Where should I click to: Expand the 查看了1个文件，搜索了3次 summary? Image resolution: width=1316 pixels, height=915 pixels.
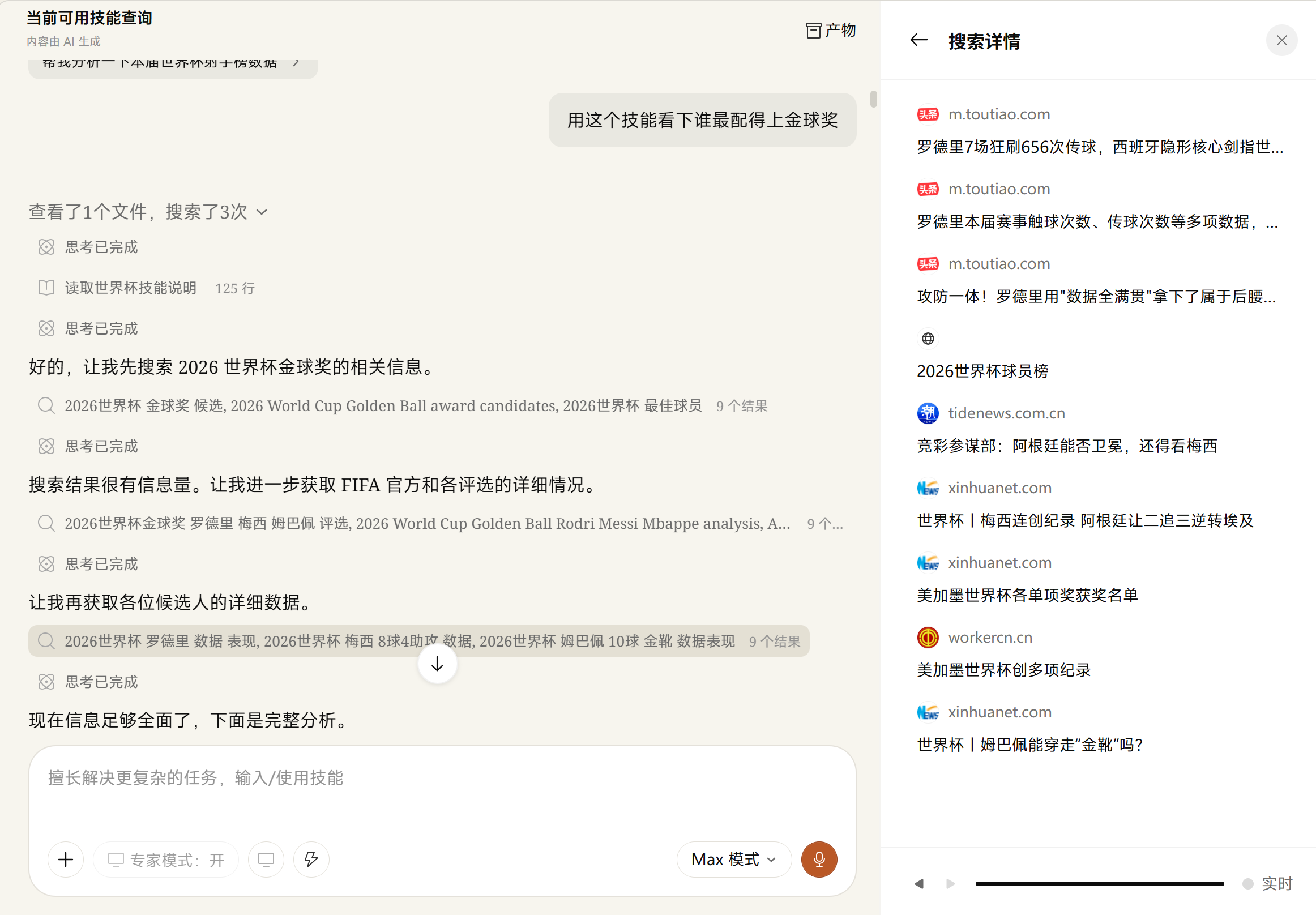(148, 212)
